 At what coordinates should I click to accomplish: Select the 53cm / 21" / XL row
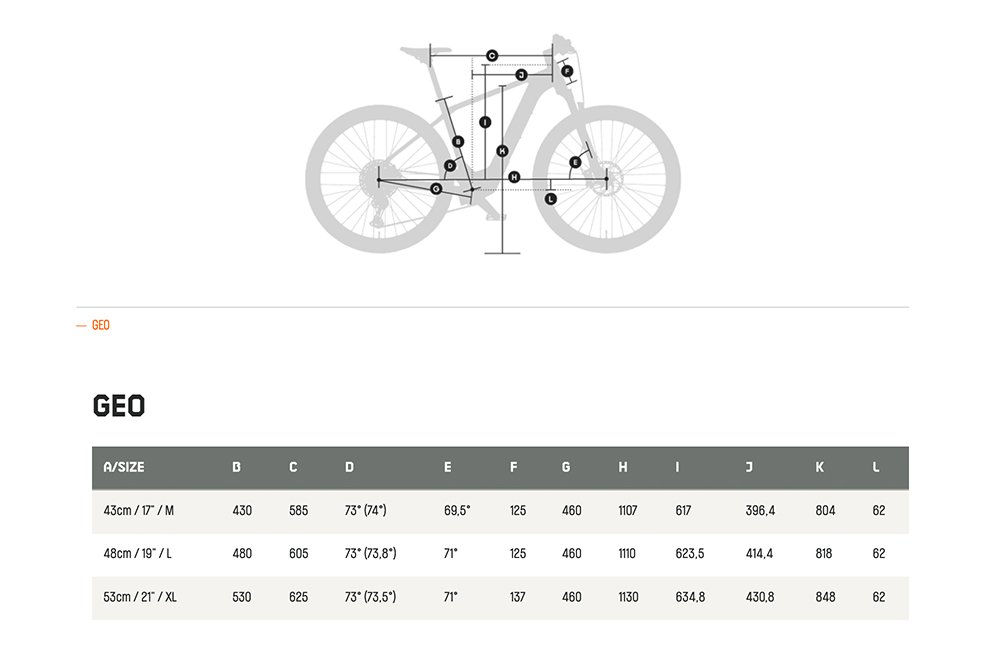500,597
